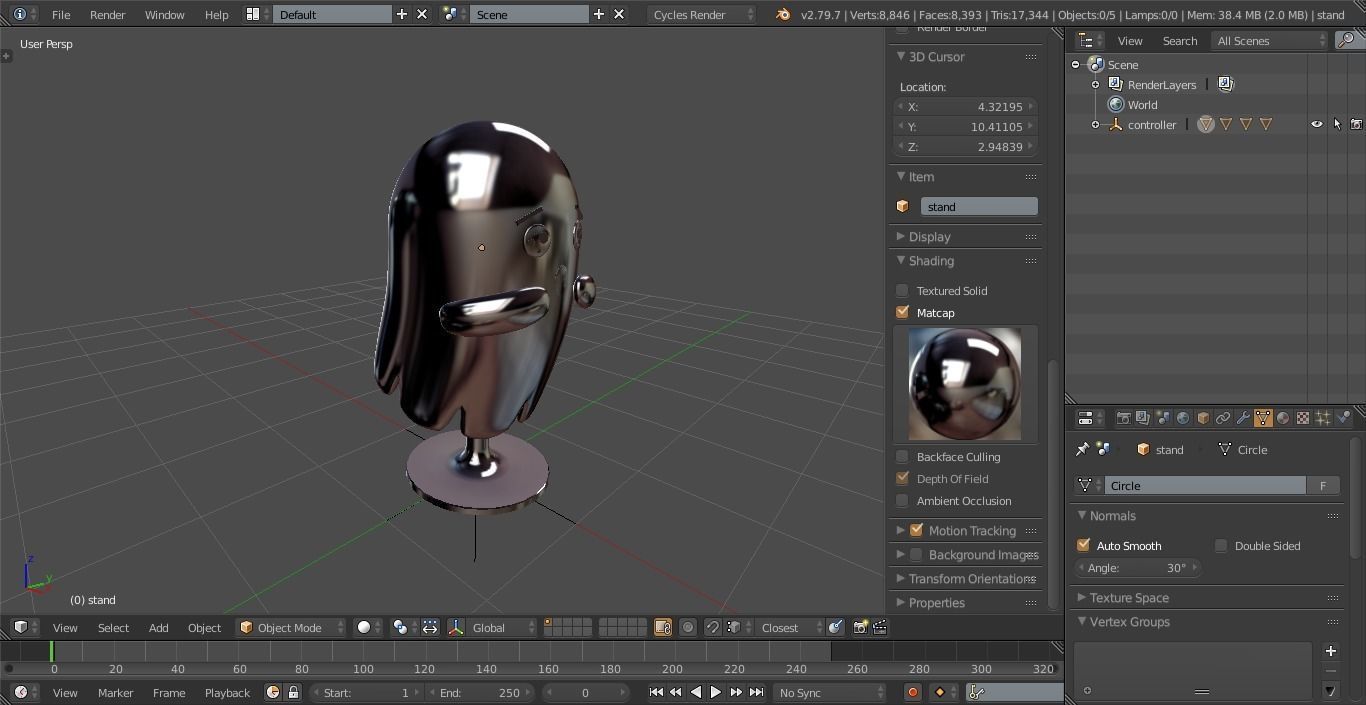This screenshot has width=1366, height=705.
Task: Toggle the timeline range lock icon
Action: click(293, 692)
